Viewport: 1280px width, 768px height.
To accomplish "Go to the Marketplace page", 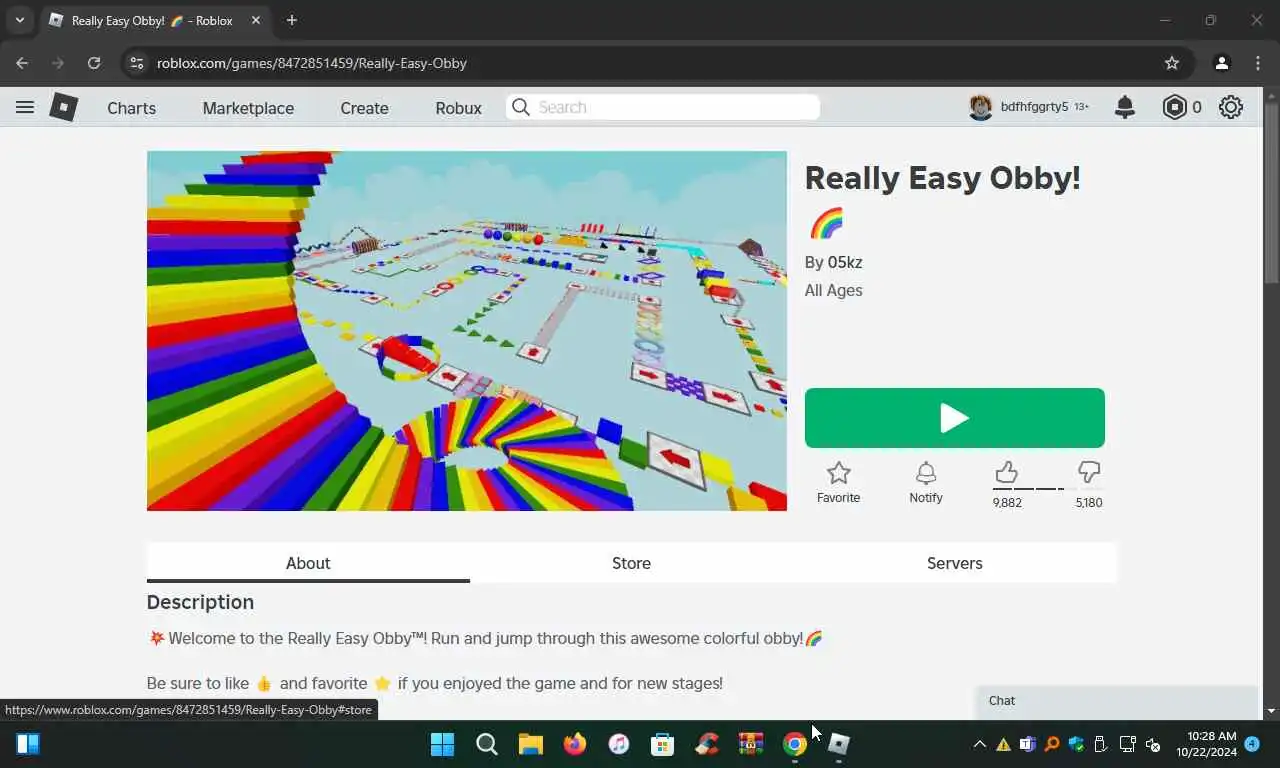I will 248,108.
